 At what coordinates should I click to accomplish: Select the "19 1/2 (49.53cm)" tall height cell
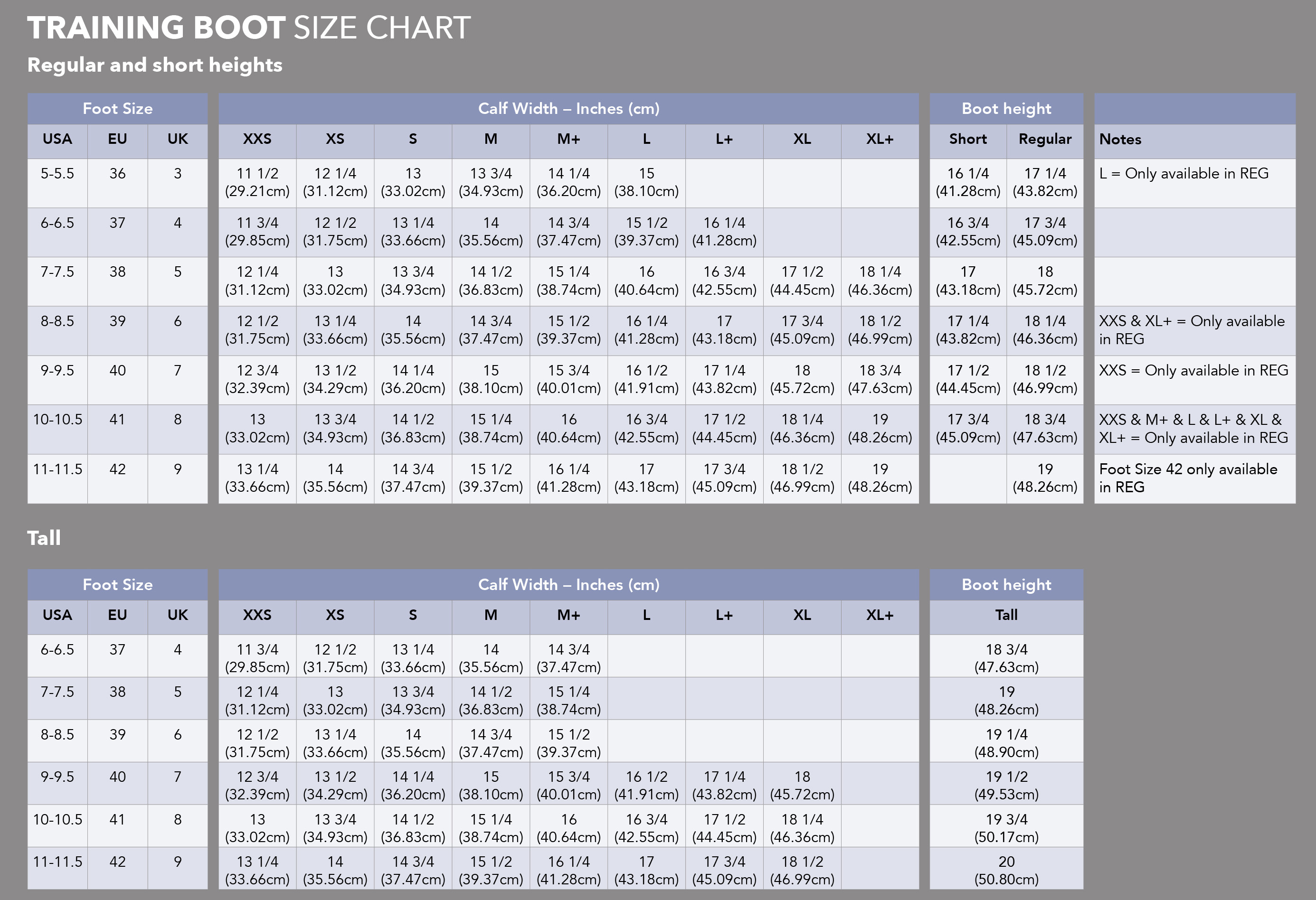pyautogui.click(x=1006, y=785)
